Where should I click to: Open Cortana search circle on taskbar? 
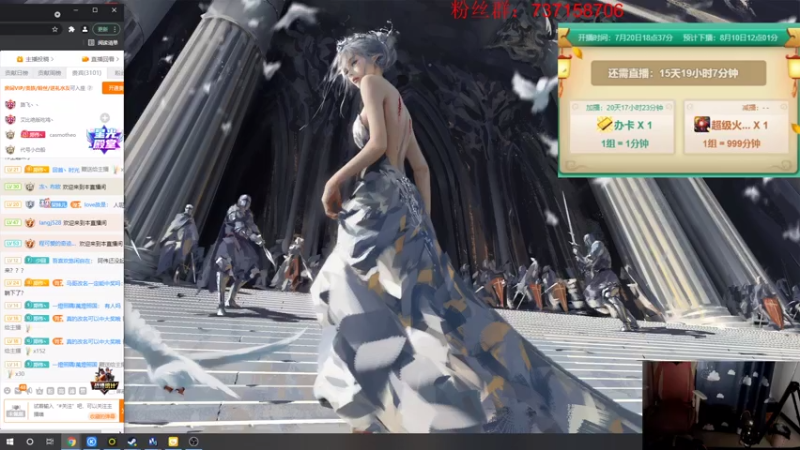click(30, 442)
